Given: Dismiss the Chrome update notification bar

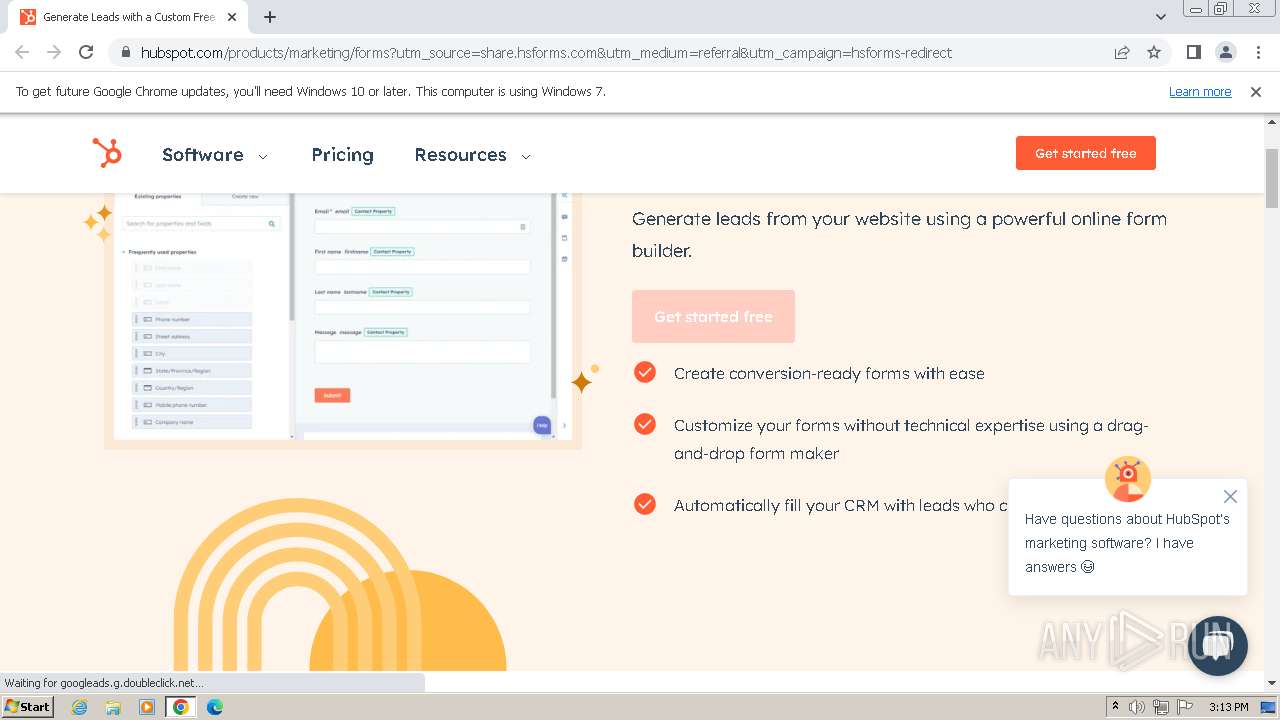Looking at the screenshot, I should tap(1256, 91).
